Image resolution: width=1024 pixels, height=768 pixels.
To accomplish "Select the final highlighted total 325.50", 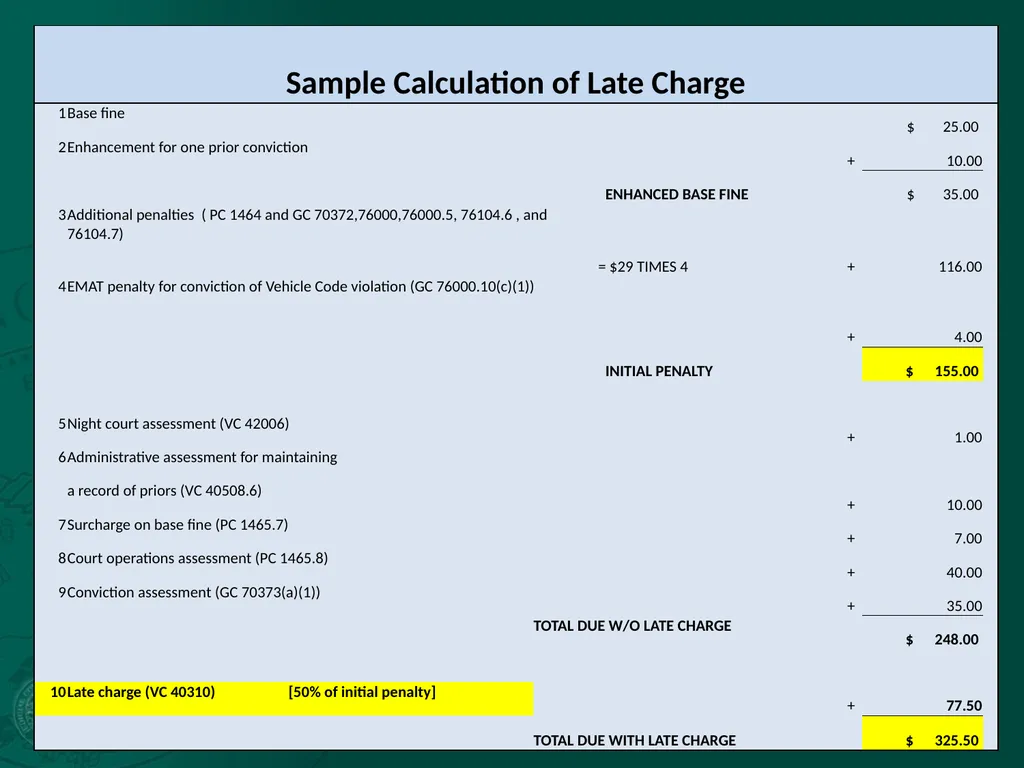I will pos(957,741).
